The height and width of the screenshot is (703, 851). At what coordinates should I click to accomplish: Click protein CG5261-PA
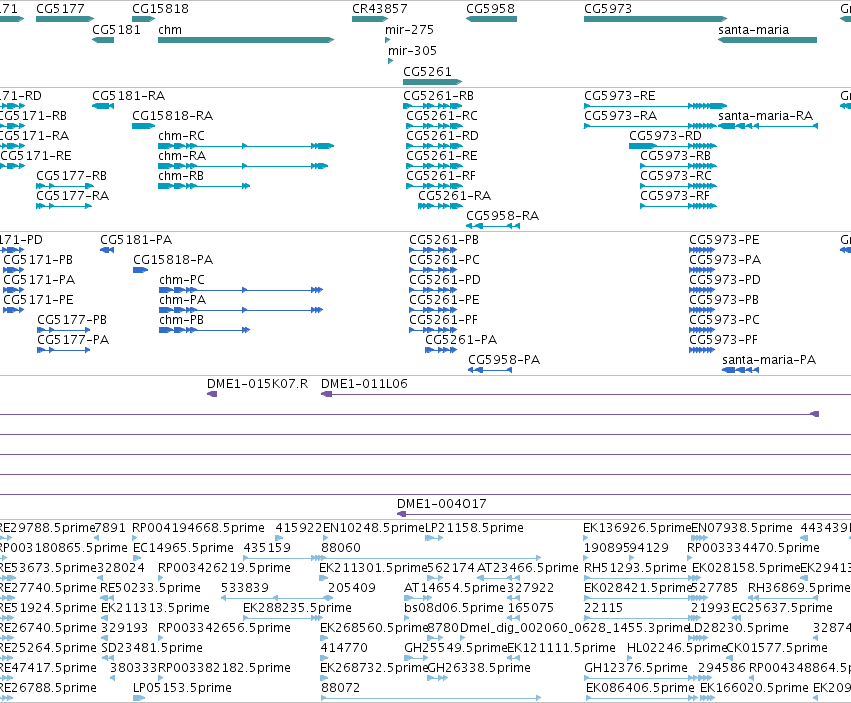coord(441,351)
